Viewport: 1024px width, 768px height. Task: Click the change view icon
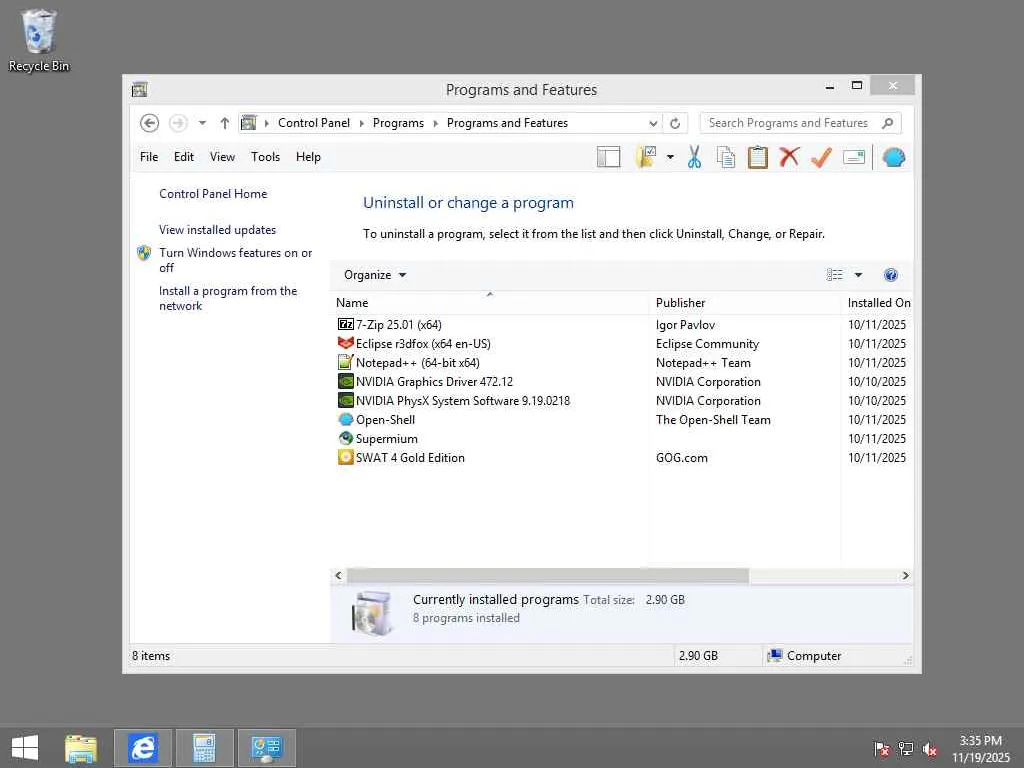tap(834, 275)
